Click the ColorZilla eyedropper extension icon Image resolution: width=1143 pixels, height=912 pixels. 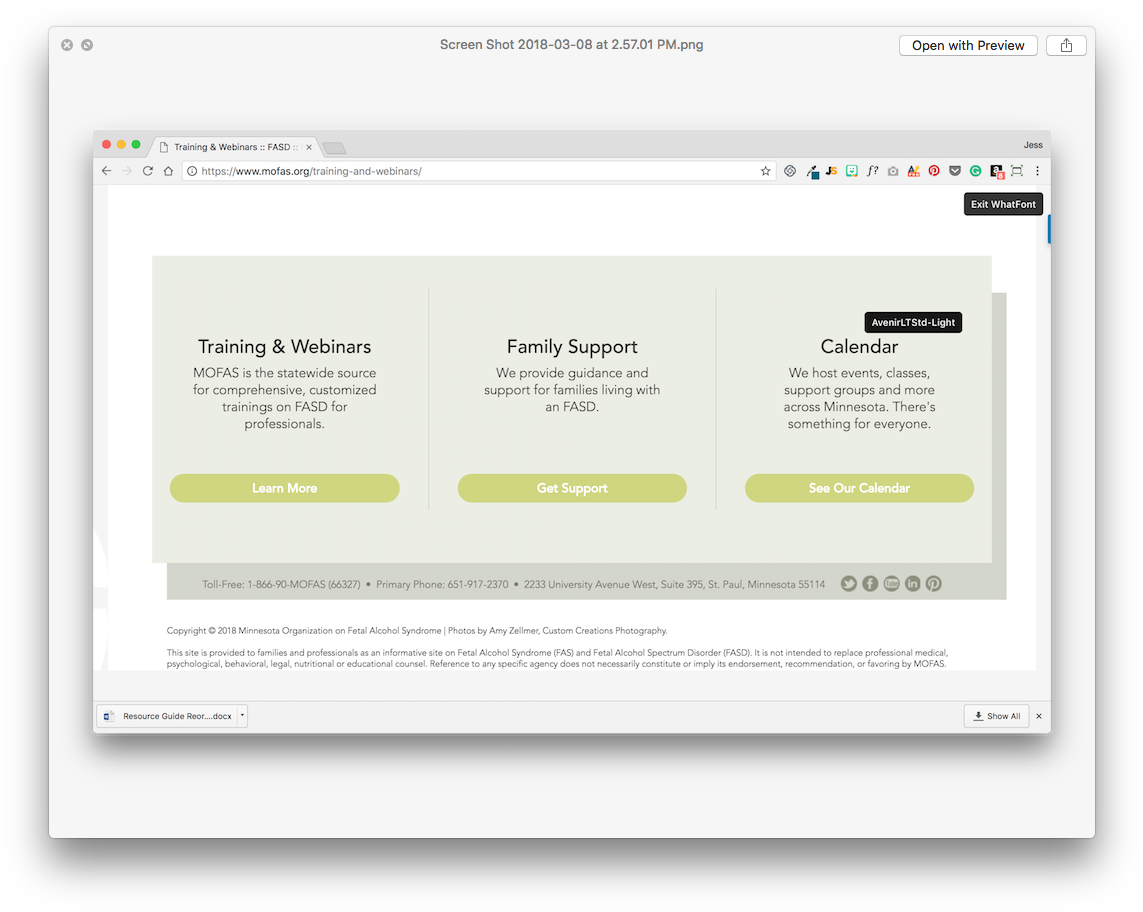tap(811, 171)
